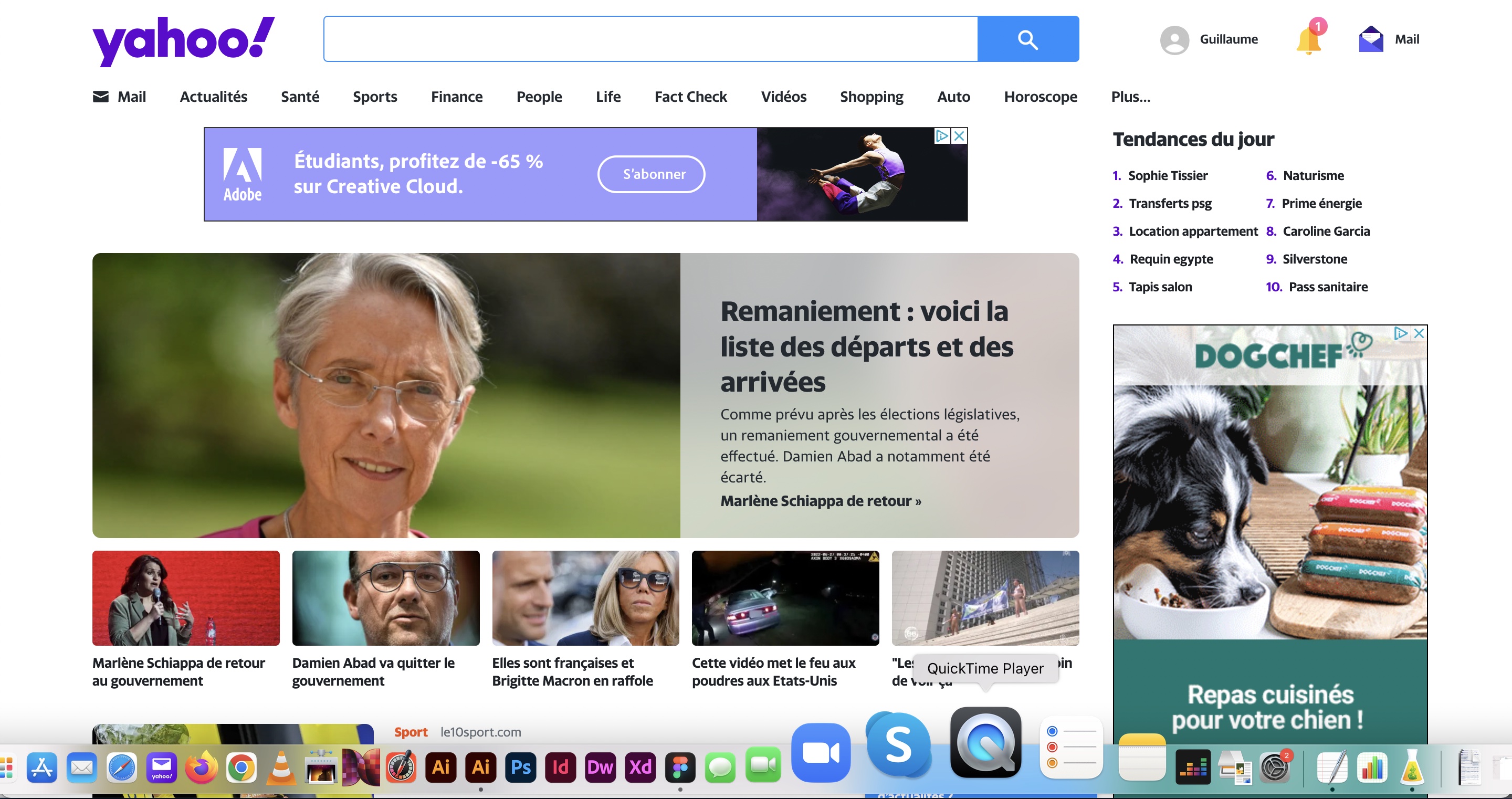Expand the Plus... navigation menu
The height and width of the screenshot is (799, 1512).
[x=1130, y=97]
